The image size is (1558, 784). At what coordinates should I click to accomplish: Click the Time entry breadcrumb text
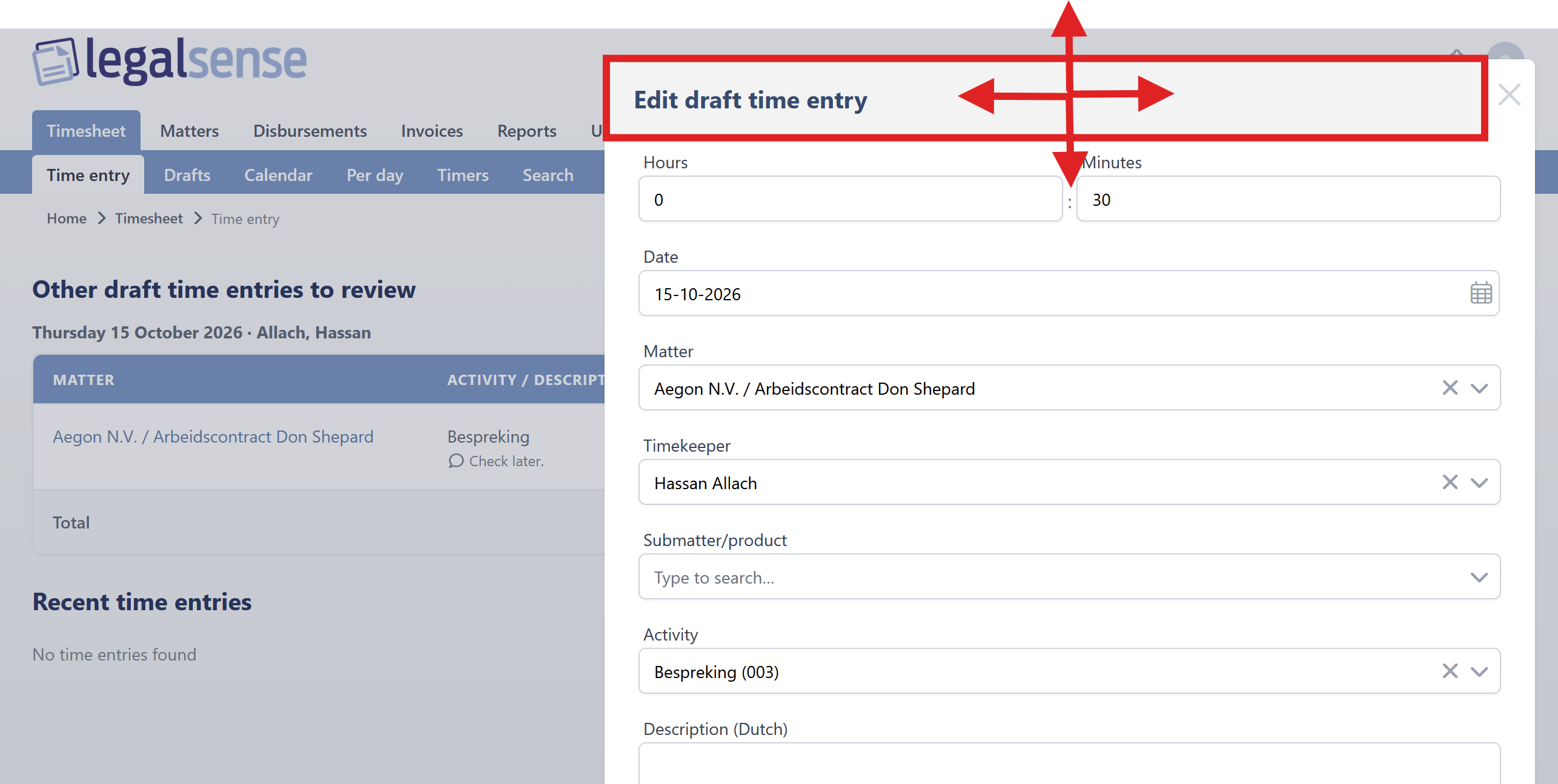click(x=245, y=219)
